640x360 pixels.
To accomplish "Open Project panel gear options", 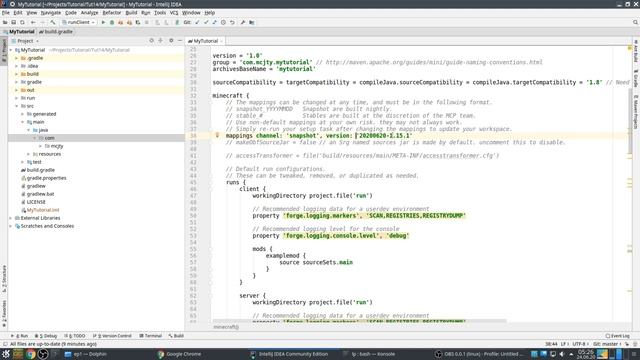I will coord(171,41).
